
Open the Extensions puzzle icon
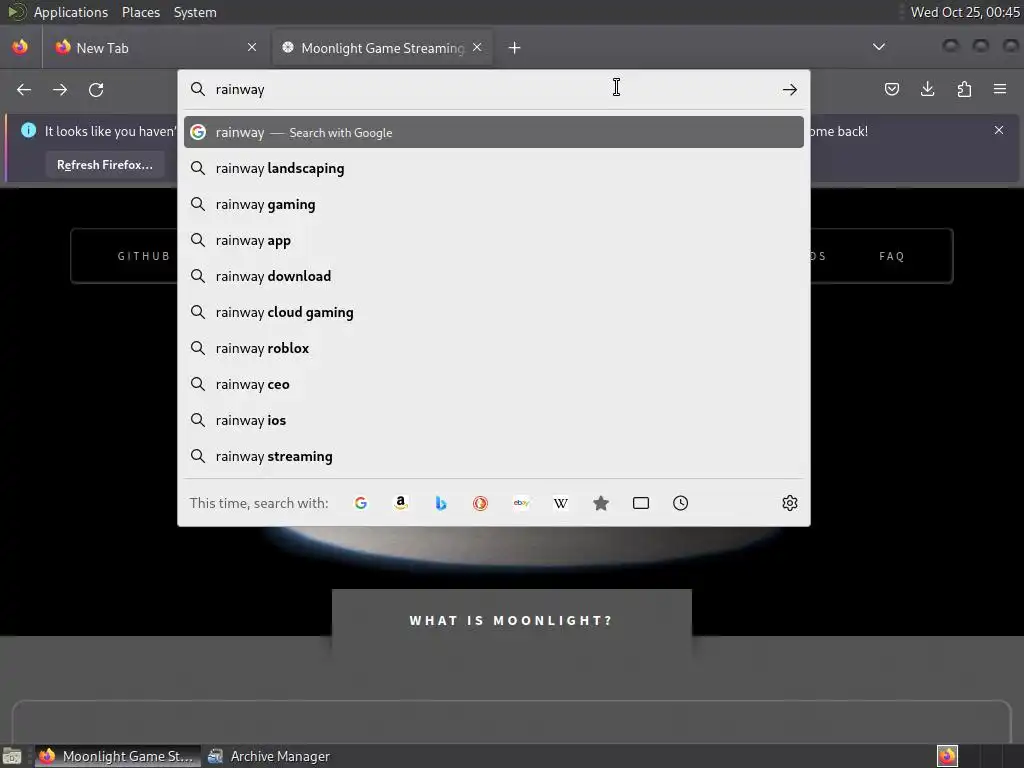click(x=964, y=89)
